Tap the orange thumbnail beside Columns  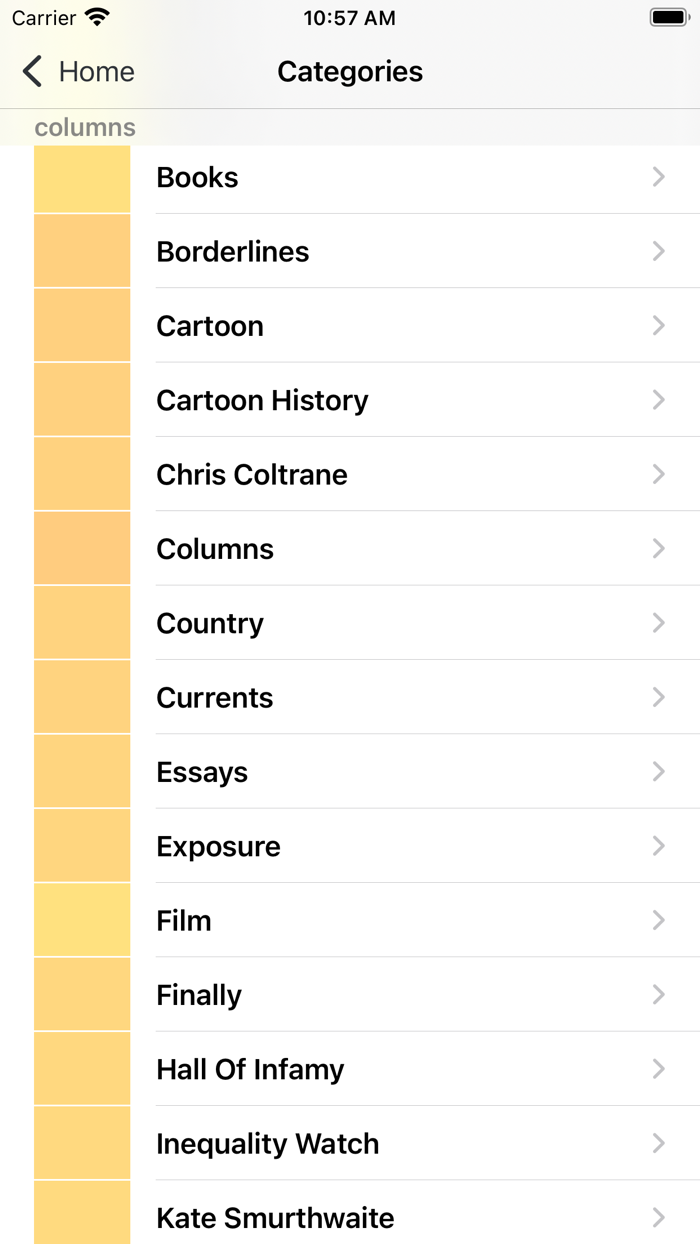click(x=82, y=548)
